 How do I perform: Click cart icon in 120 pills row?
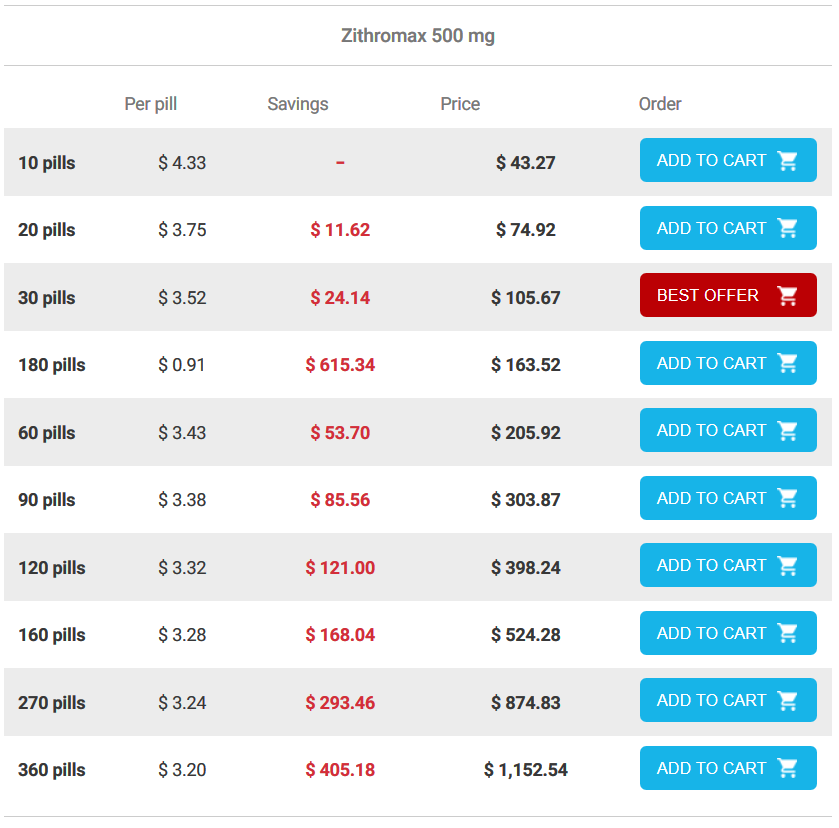(x=788, y=566)
